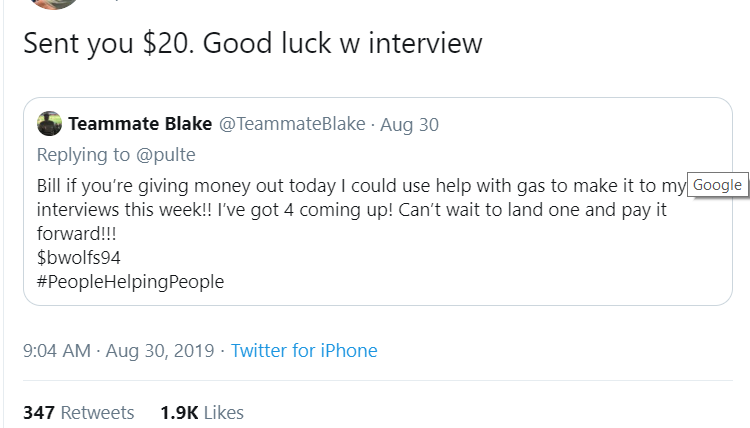Click the Twitter for iPhone link

[x=304, y=351]
